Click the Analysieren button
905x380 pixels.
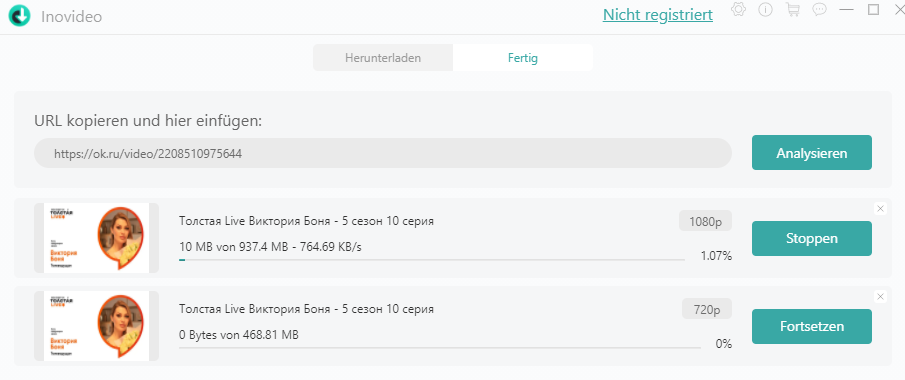coord(811,153)
